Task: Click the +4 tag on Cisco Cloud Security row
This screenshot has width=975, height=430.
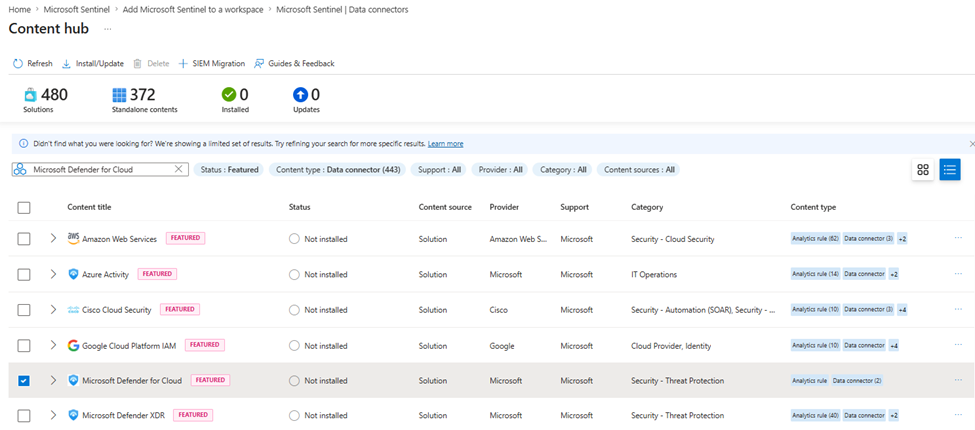Action: (x=902, y=309)
